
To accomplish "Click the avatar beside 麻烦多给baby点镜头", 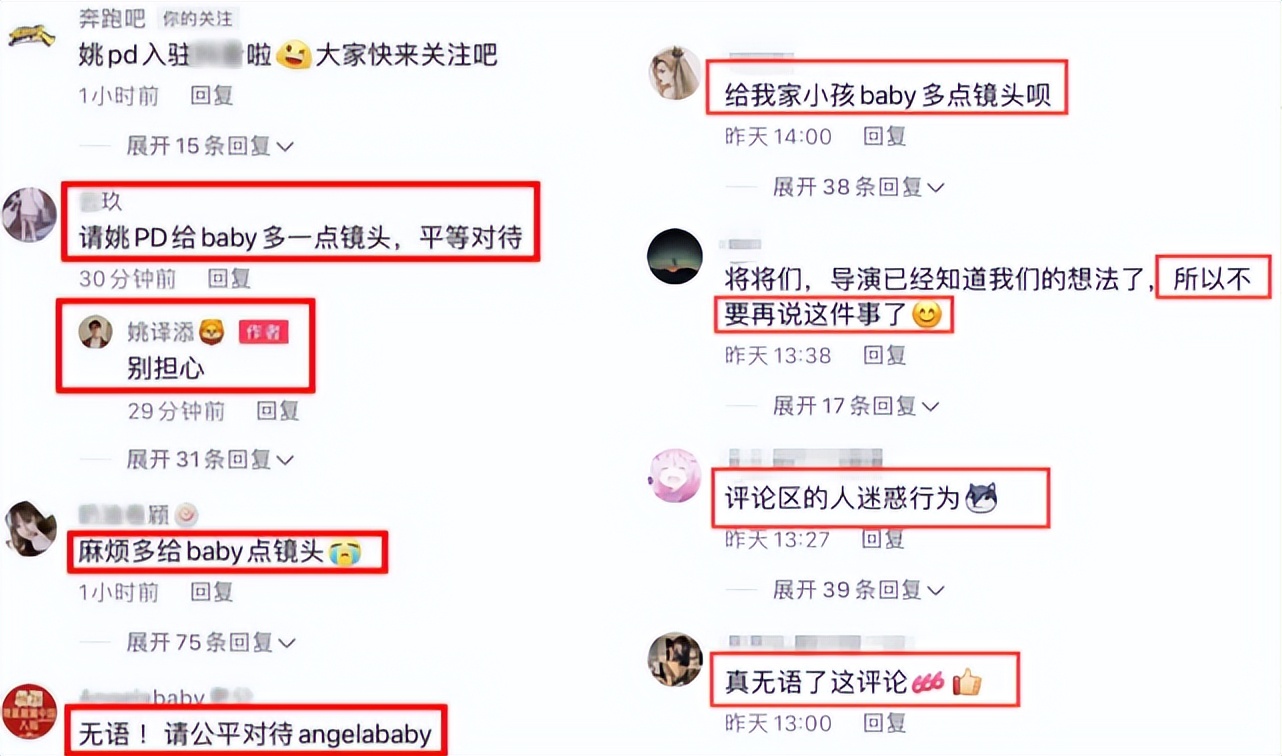I will point(30,529).
